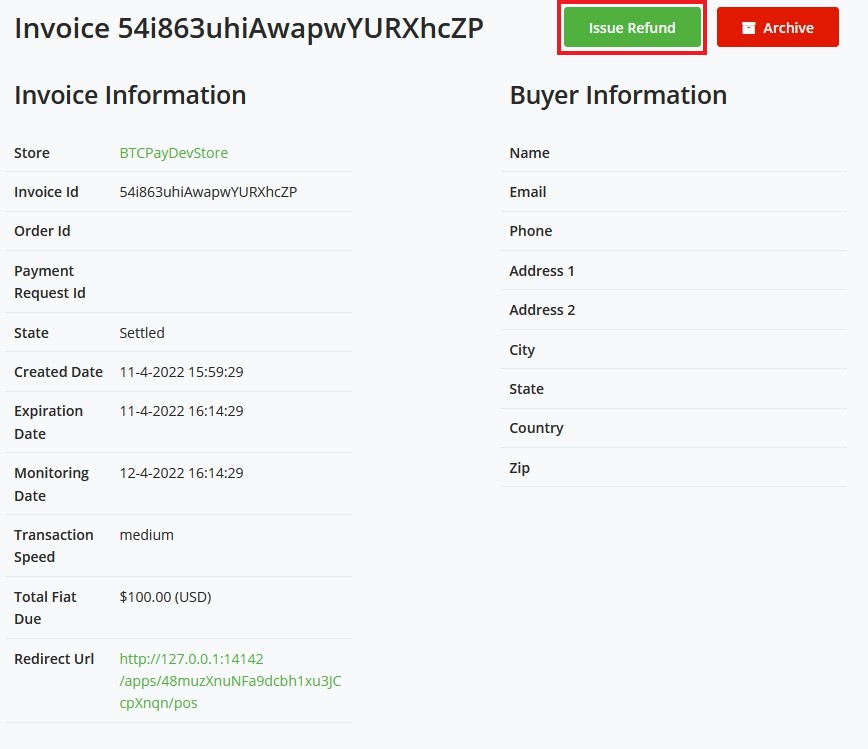Select the Total Fiat Due amount
The image size is (868, 749).
164,596
